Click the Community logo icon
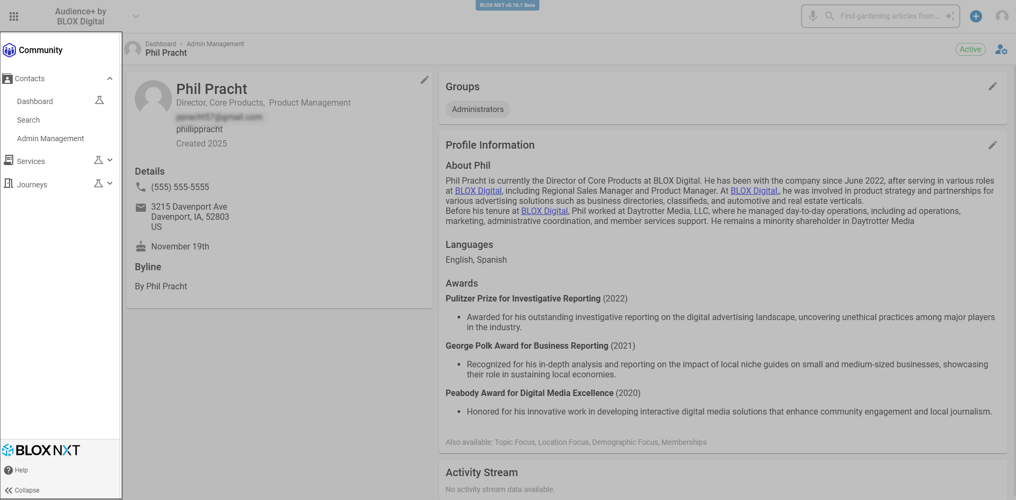This screenshot has height=500, width=1016. click(x=9, y=50)
